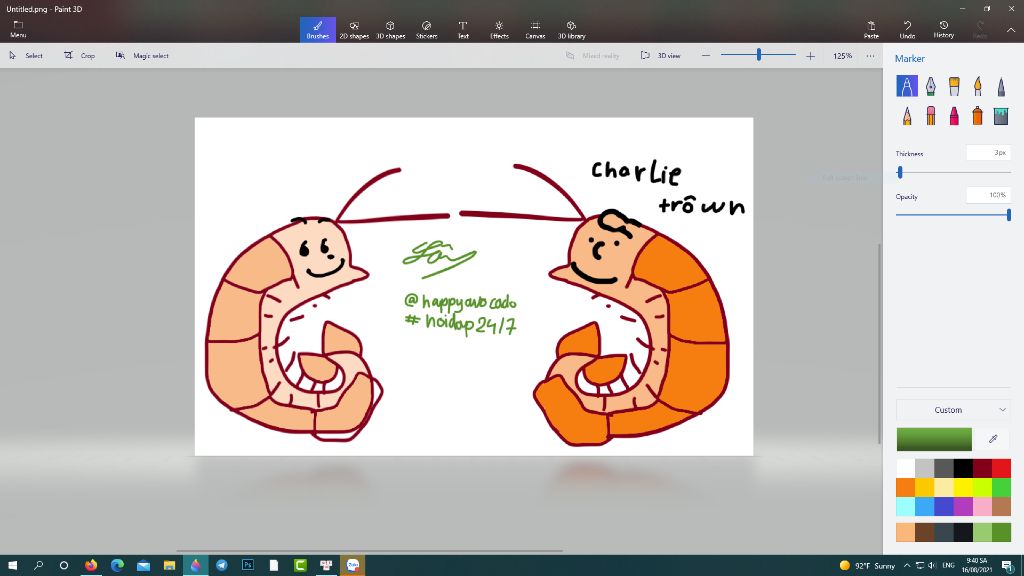
Task: Choose the Oil brush tool
Action: (x=954, y=86)
